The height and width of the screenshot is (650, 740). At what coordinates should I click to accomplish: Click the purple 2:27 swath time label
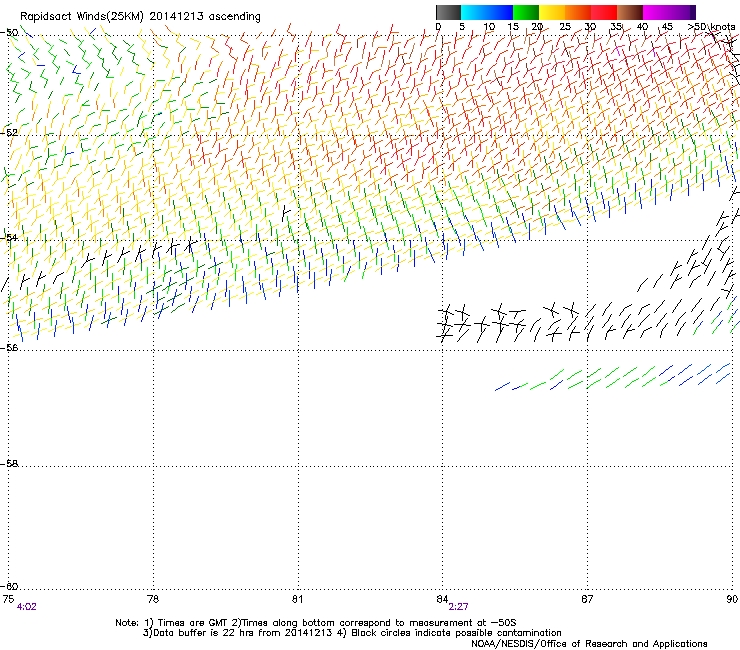pos(458,607)
